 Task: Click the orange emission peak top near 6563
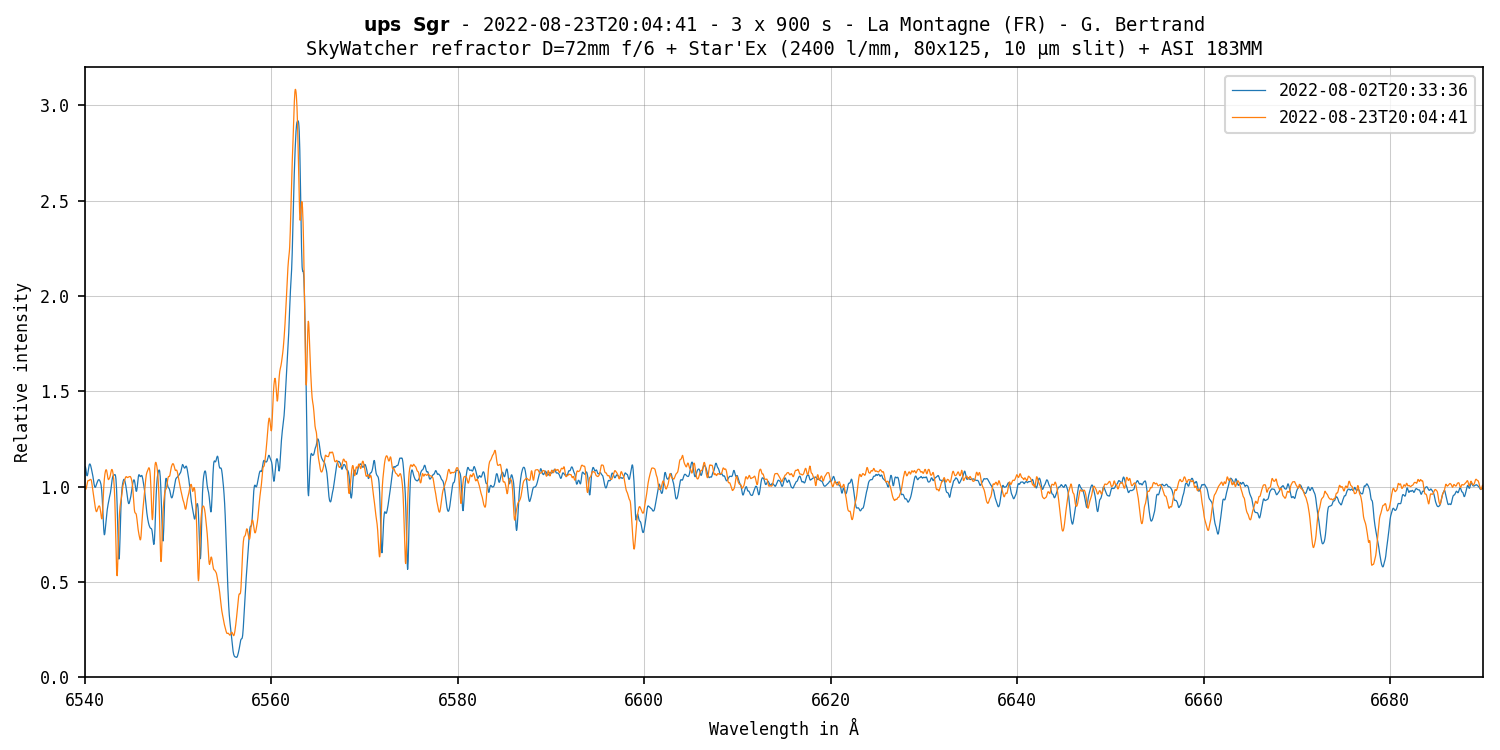tap(295, 90)
